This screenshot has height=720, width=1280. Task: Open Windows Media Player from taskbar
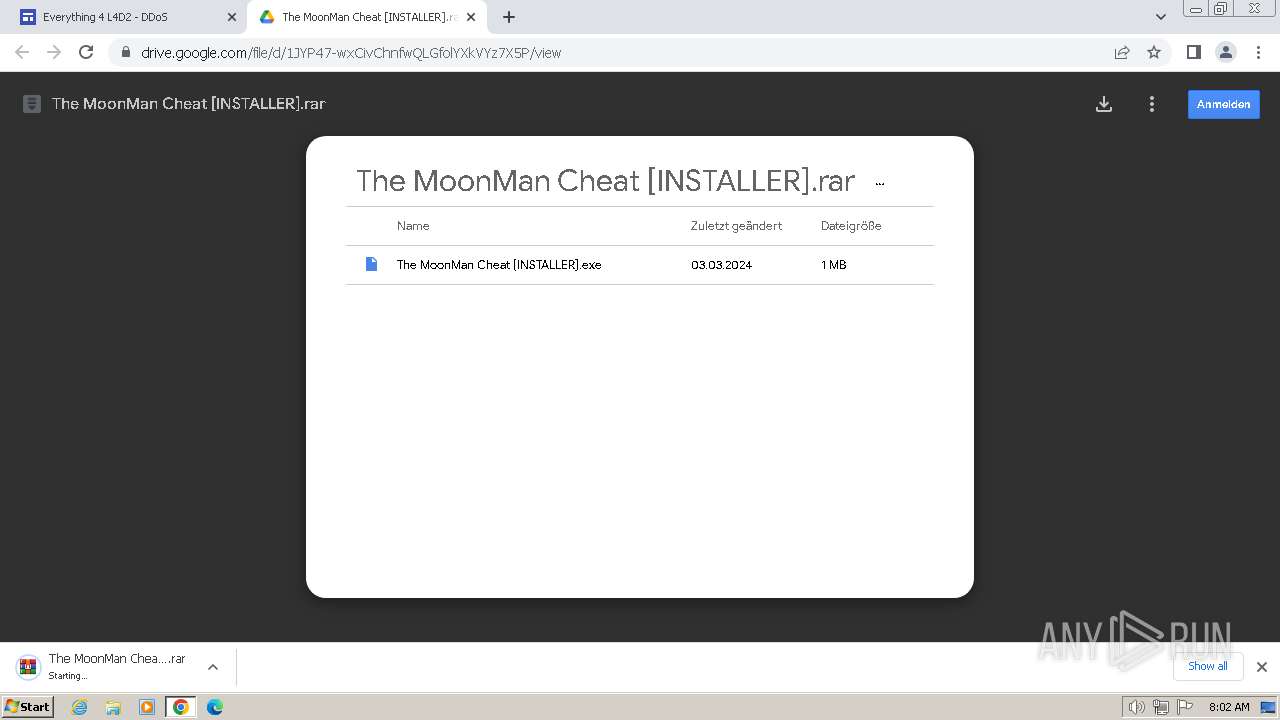[147, 707]
